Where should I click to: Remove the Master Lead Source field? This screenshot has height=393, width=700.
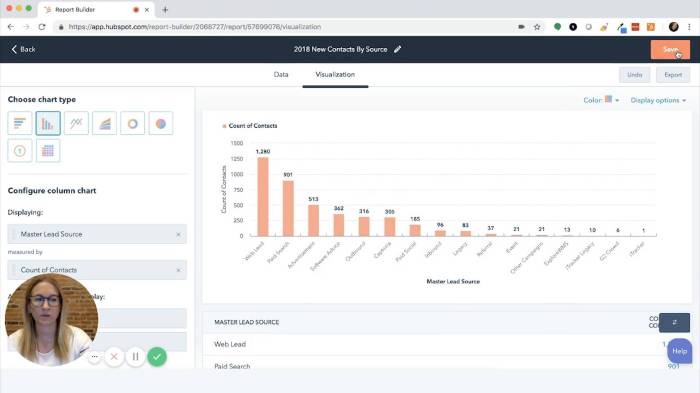[x=178, y=234]
